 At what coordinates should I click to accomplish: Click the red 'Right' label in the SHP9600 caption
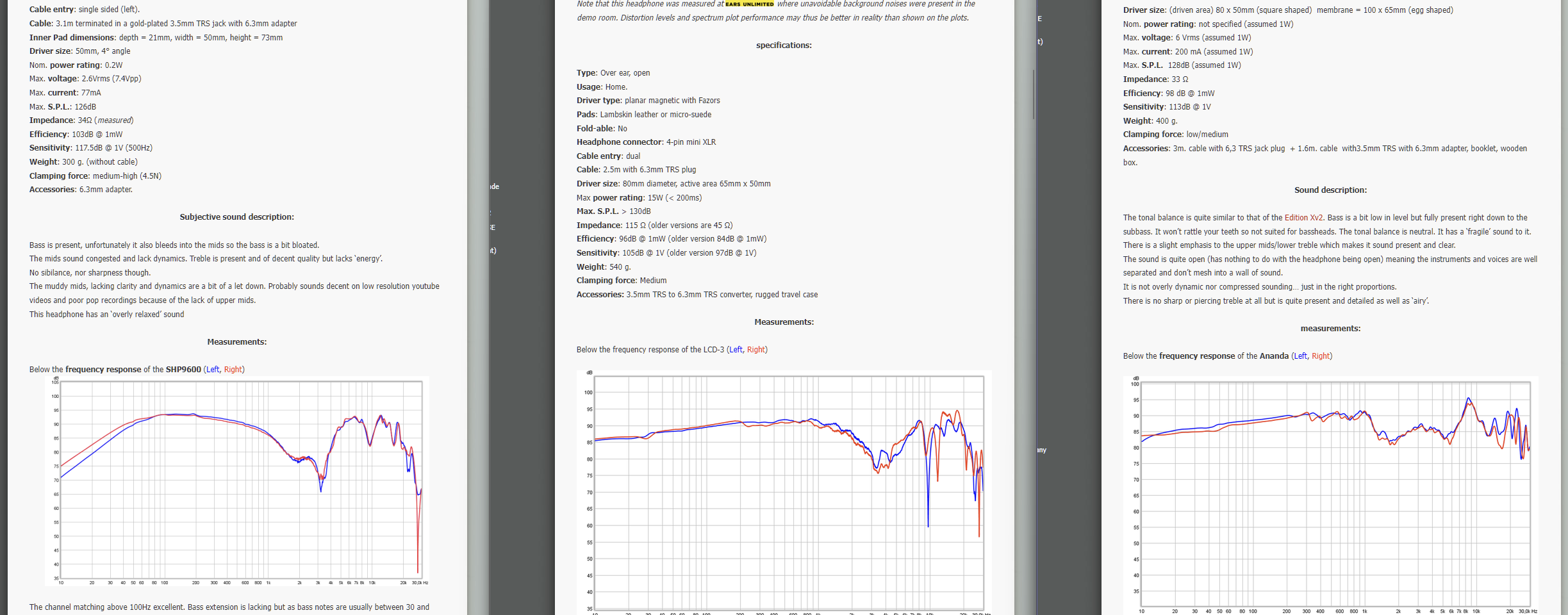pyautogui.click(x=233, y=370)
